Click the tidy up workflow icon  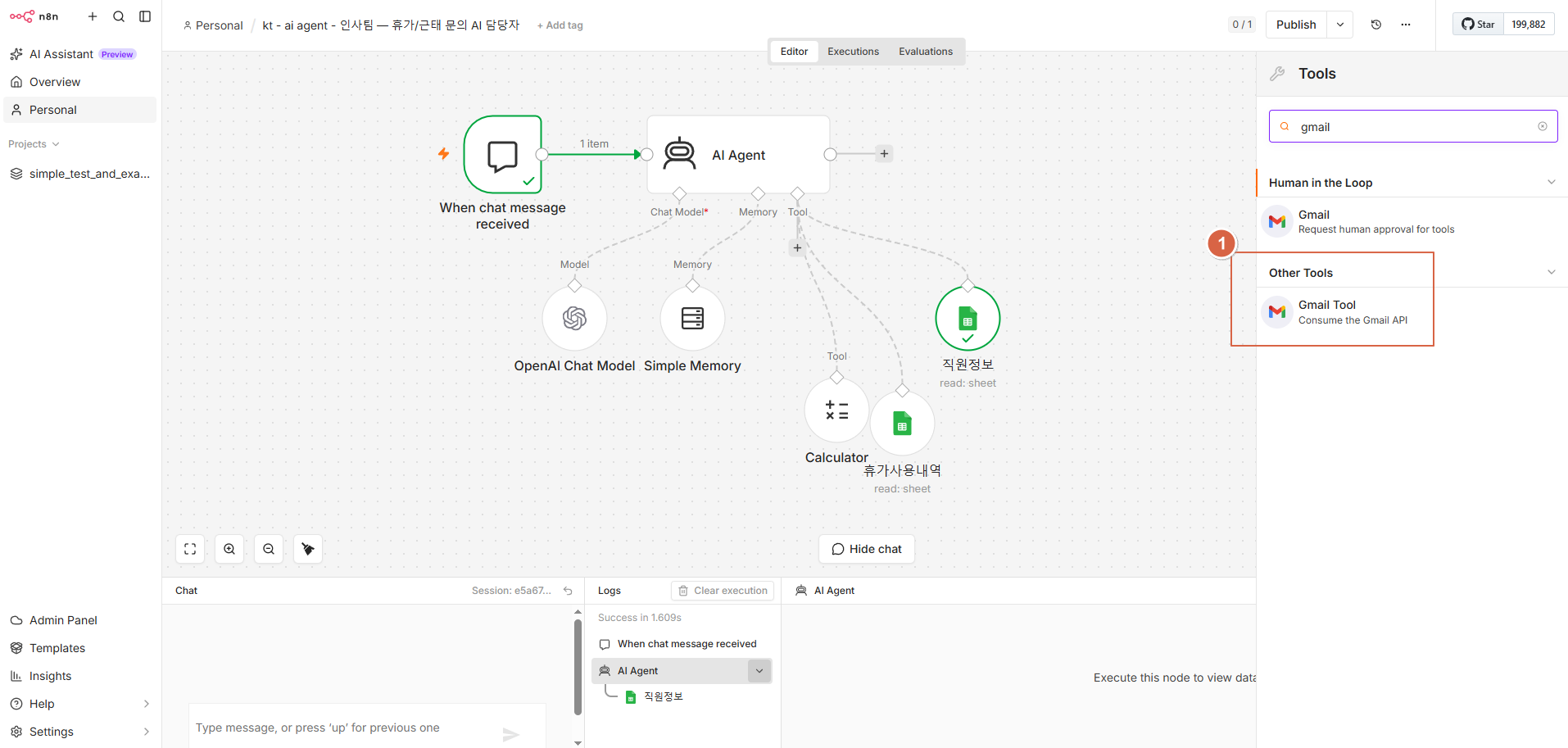pos(308,549)
